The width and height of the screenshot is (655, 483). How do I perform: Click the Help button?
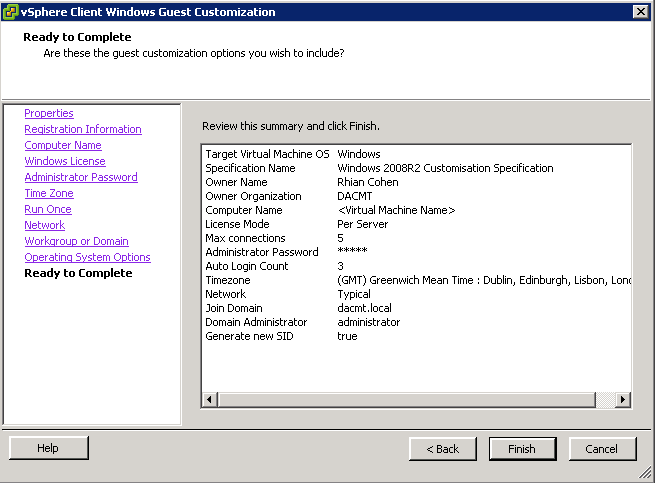tap(48, 448)
